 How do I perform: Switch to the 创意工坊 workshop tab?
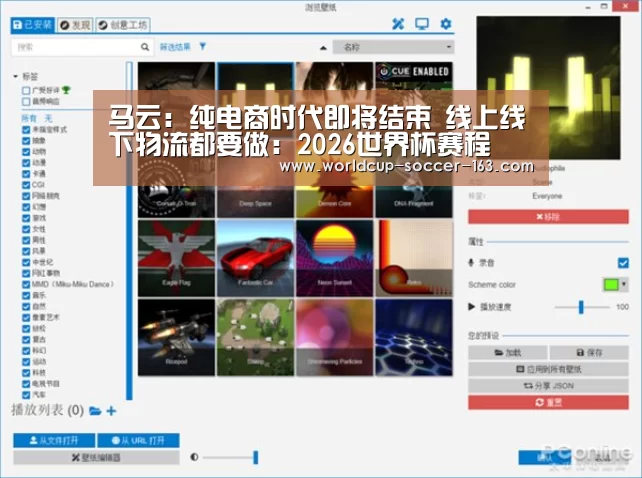click(123, 25)
